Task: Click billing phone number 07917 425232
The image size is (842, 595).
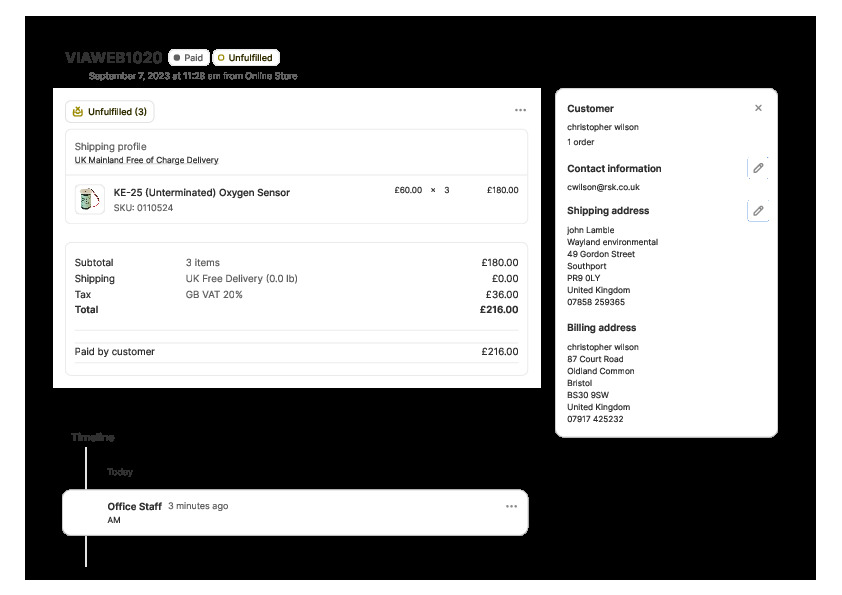Action: click(595, 419)
